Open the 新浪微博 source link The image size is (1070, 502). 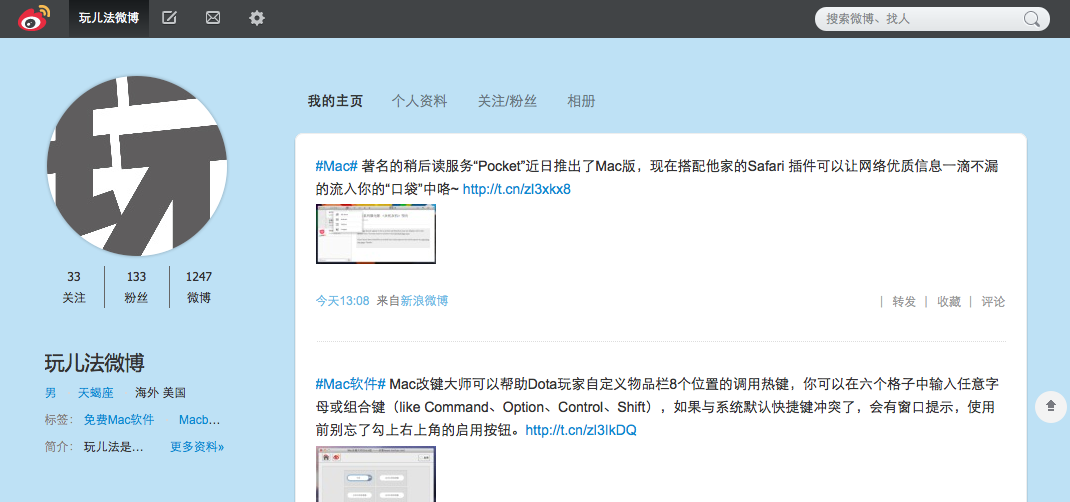tap(424, 301)
